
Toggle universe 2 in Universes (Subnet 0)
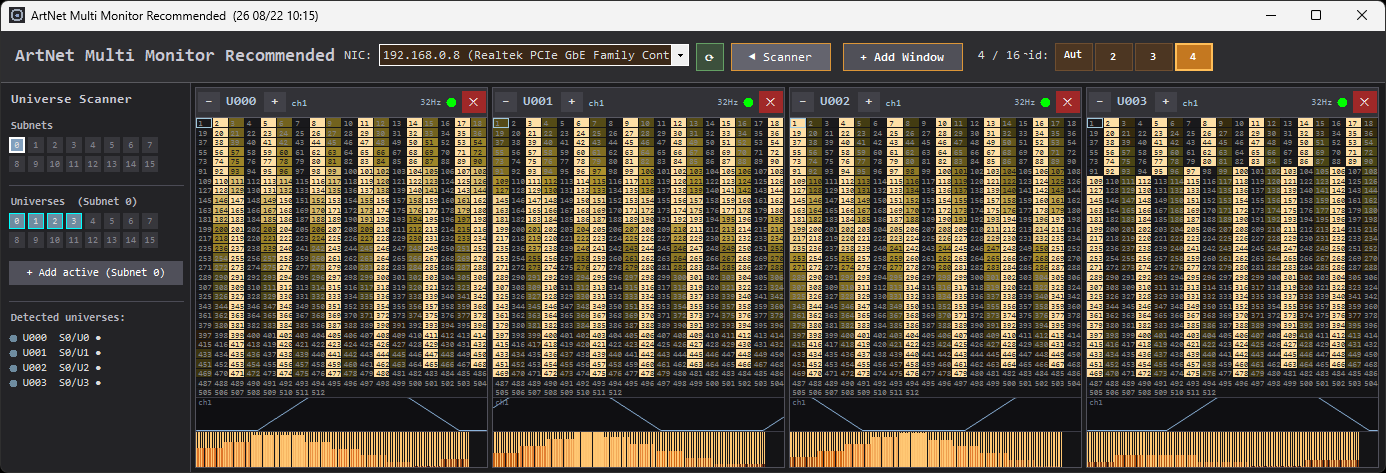pyautogui.click(x=55, y=221)
